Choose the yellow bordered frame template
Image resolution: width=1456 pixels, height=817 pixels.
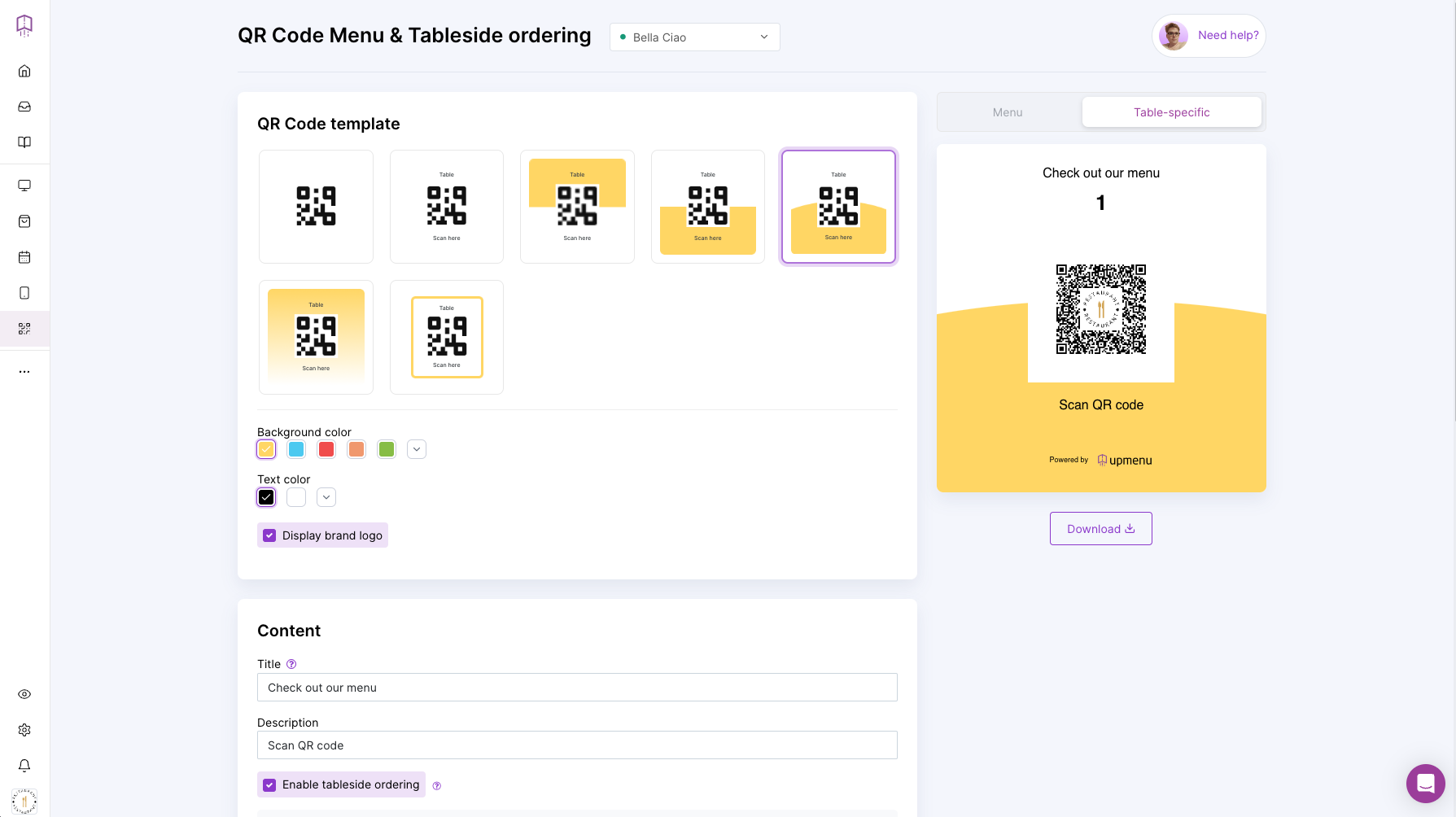[447, 338]
